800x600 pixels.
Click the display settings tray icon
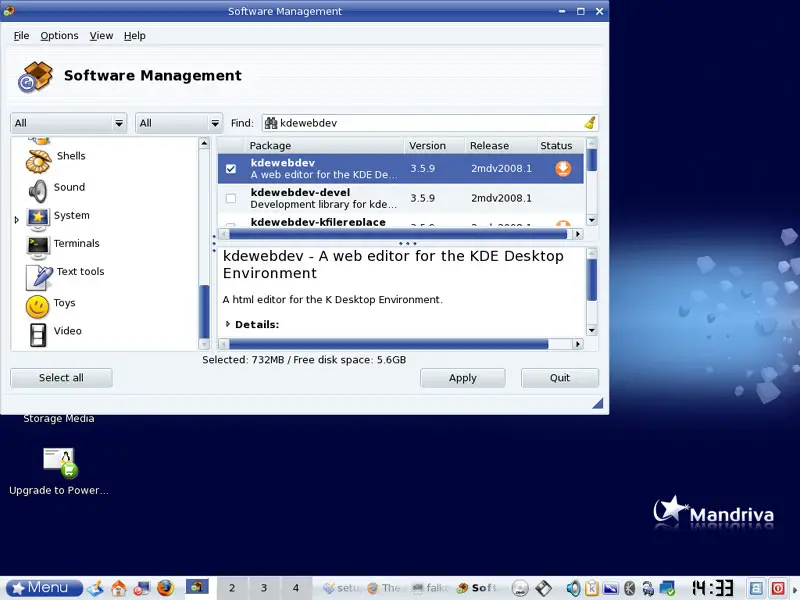coord(611,588)
